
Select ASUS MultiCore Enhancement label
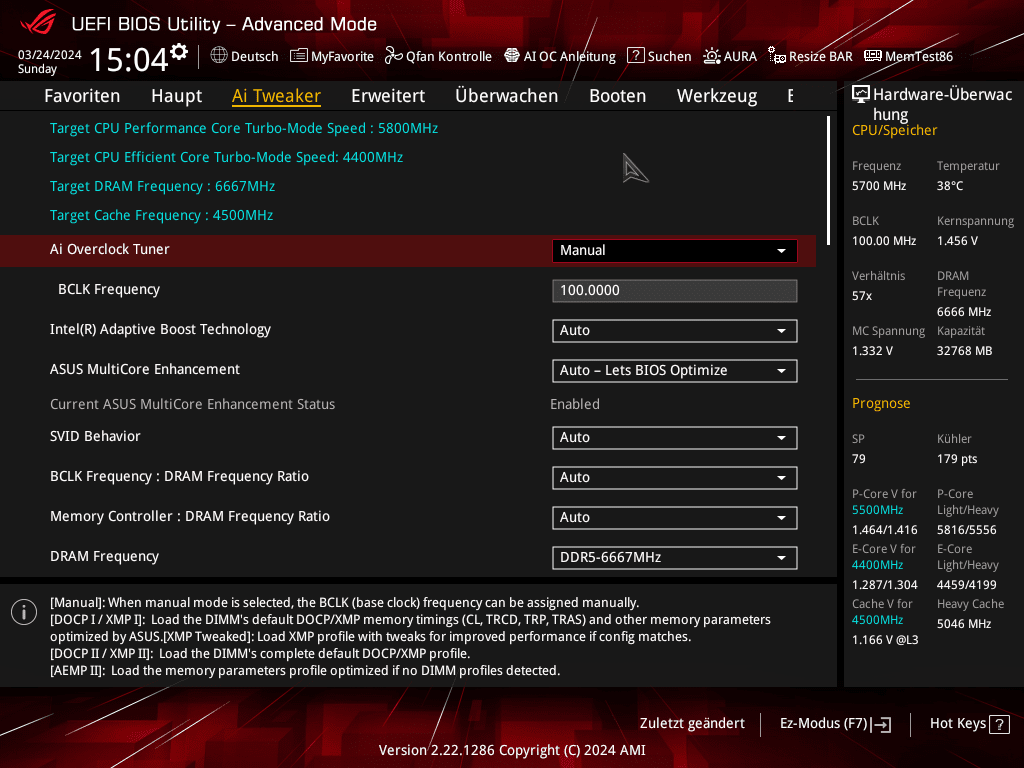tap(145, 370)
